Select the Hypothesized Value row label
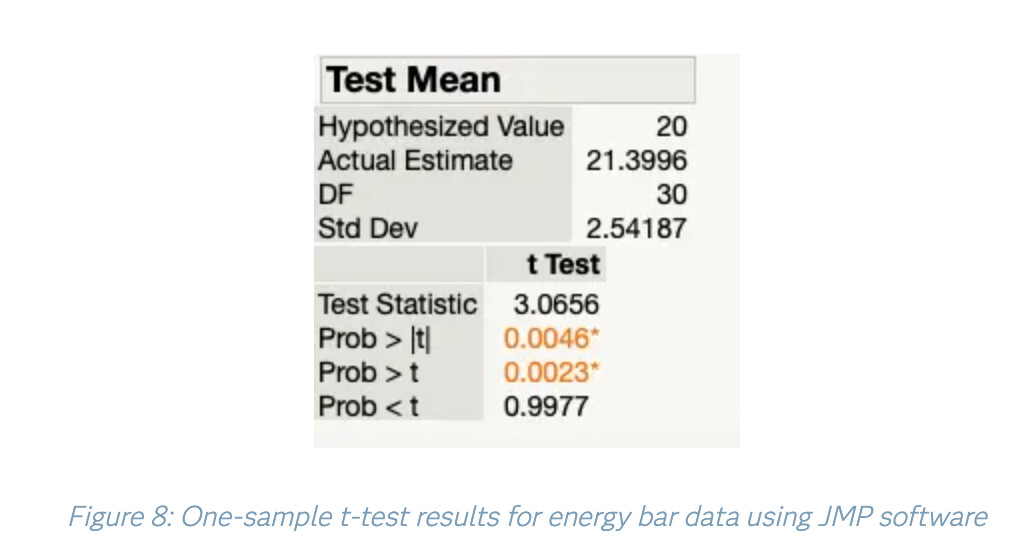This screenshot has height=558, width=1030. [x=441, y=127]
